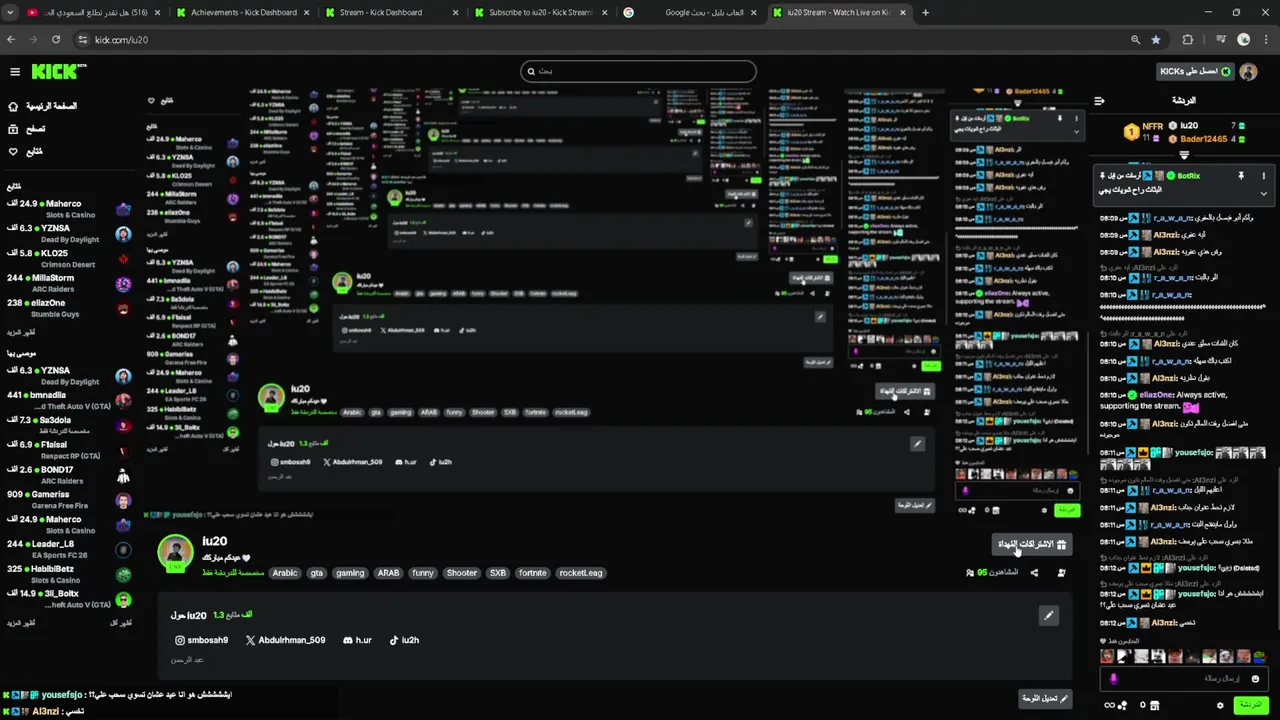The image size is (1280, 720).
Task: Click the green chat send button
Action: pos(1249,705)
